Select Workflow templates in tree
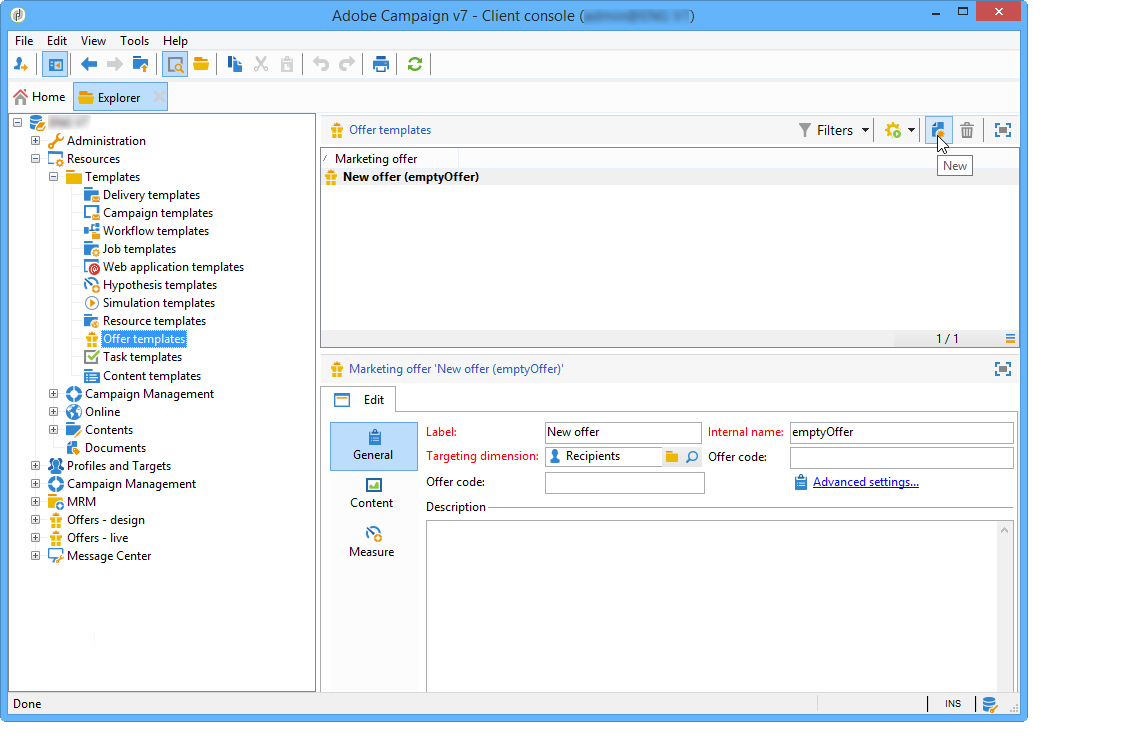 click(155, 231)
